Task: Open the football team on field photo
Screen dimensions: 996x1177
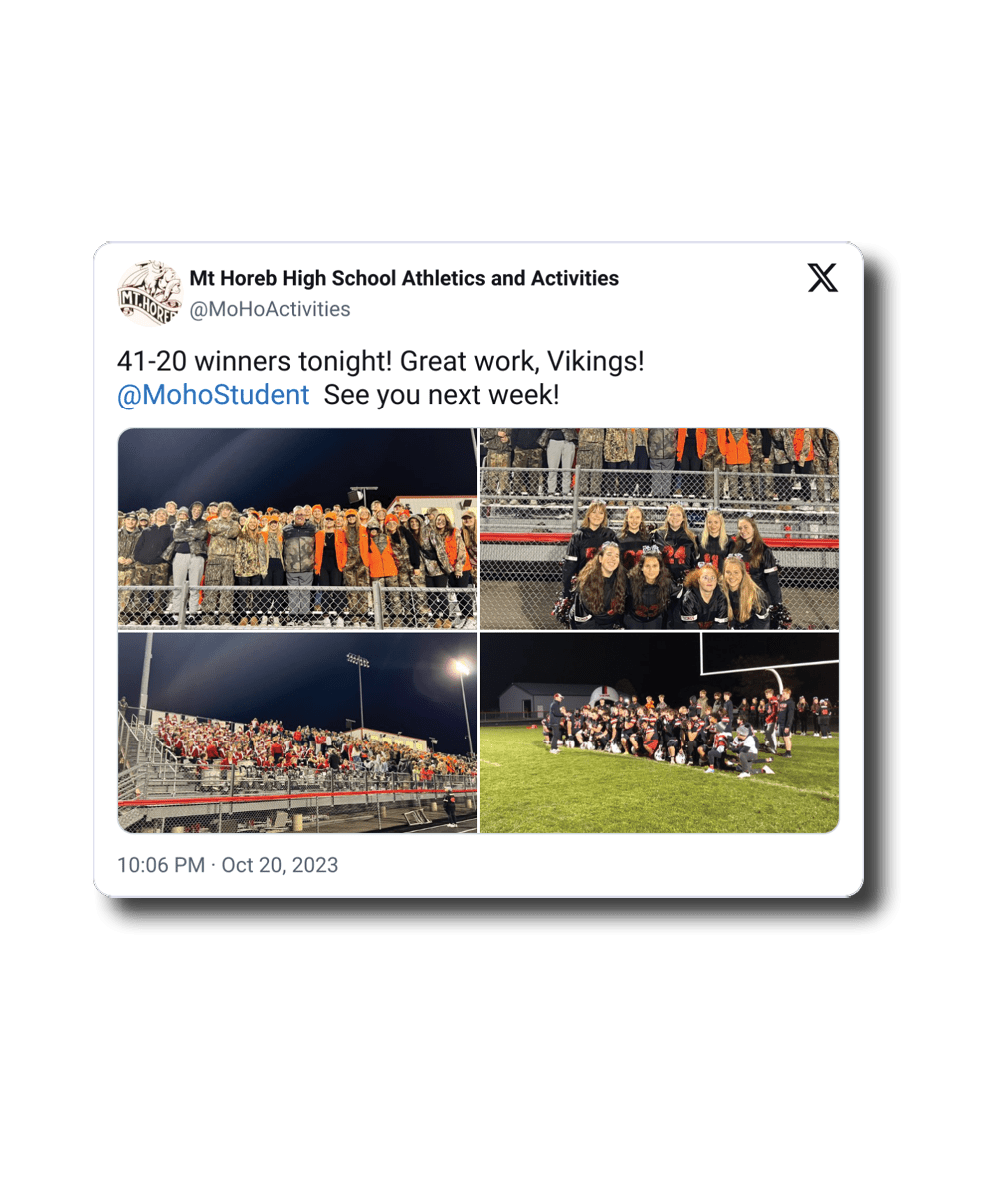Action: click(659, 733)
